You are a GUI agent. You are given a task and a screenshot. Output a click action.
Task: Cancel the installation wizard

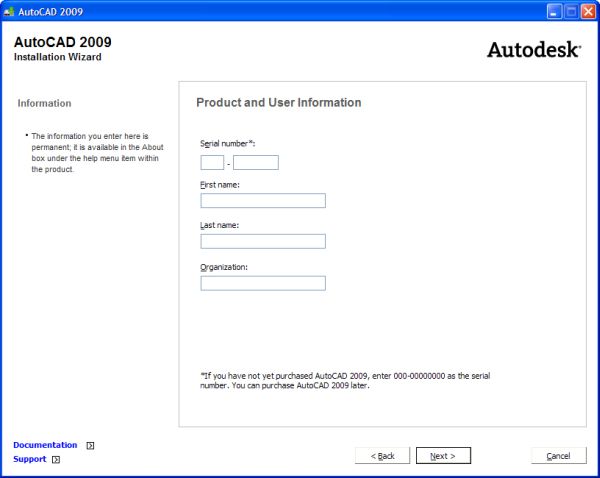coord(559,456)
